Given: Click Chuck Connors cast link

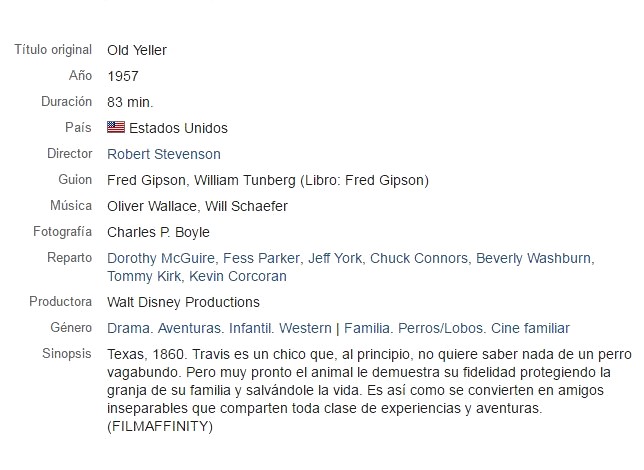Looking at the screenshot, I should coord(419,258).
